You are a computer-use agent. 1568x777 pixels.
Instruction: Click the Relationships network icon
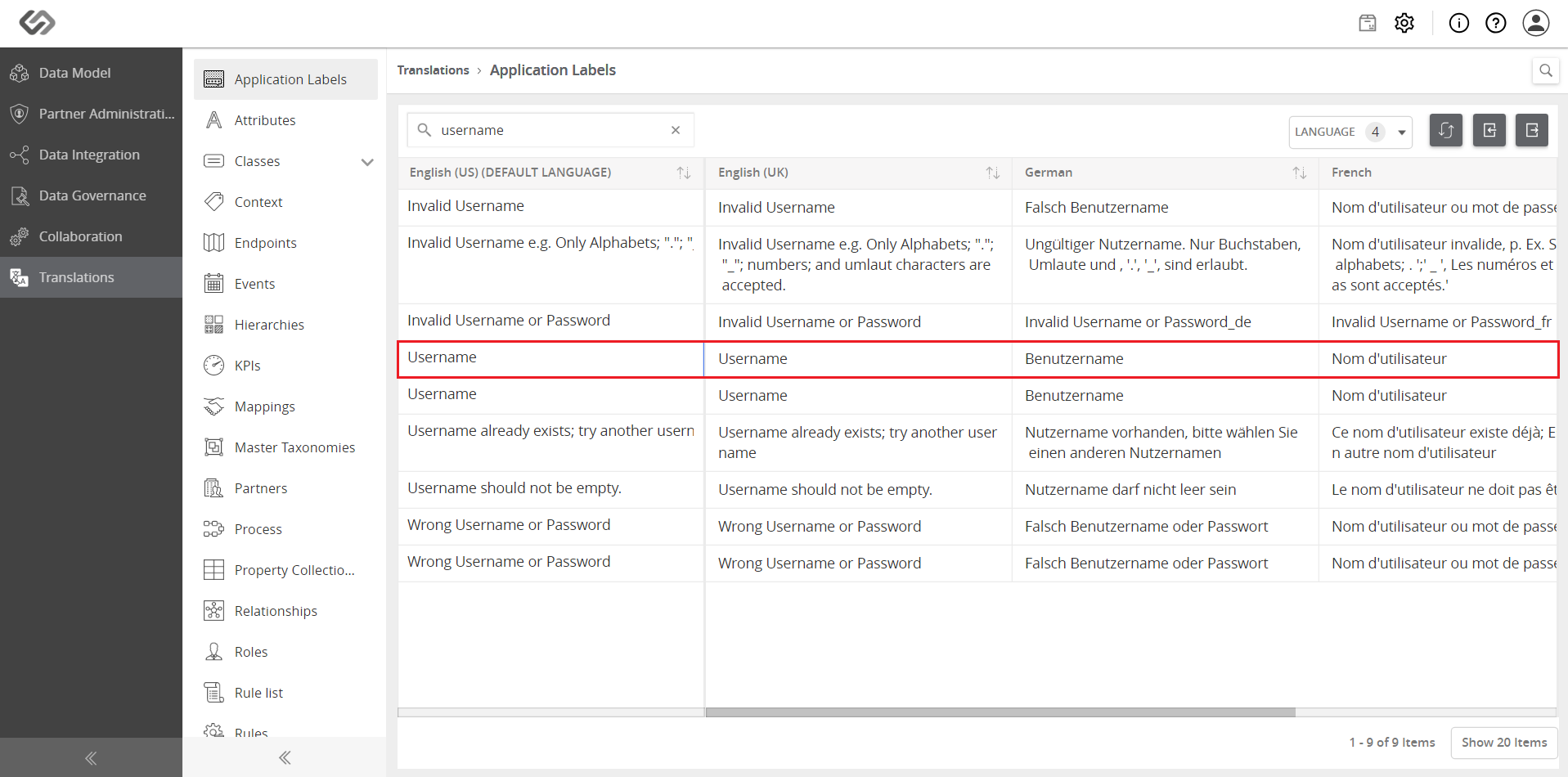click(213, 611)
